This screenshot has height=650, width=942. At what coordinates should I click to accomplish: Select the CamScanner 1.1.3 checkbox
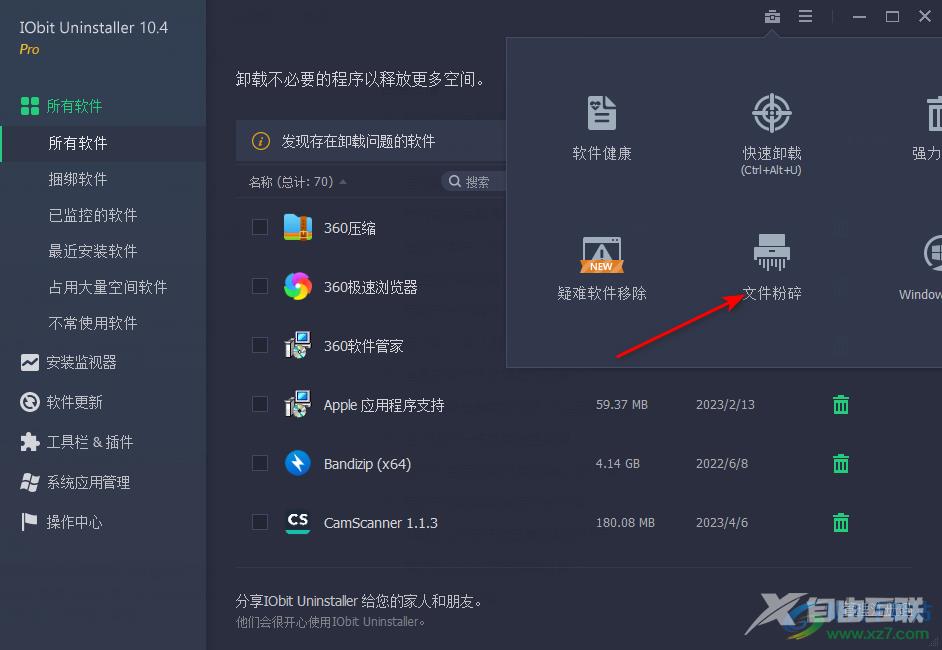[x=260, y=521]
